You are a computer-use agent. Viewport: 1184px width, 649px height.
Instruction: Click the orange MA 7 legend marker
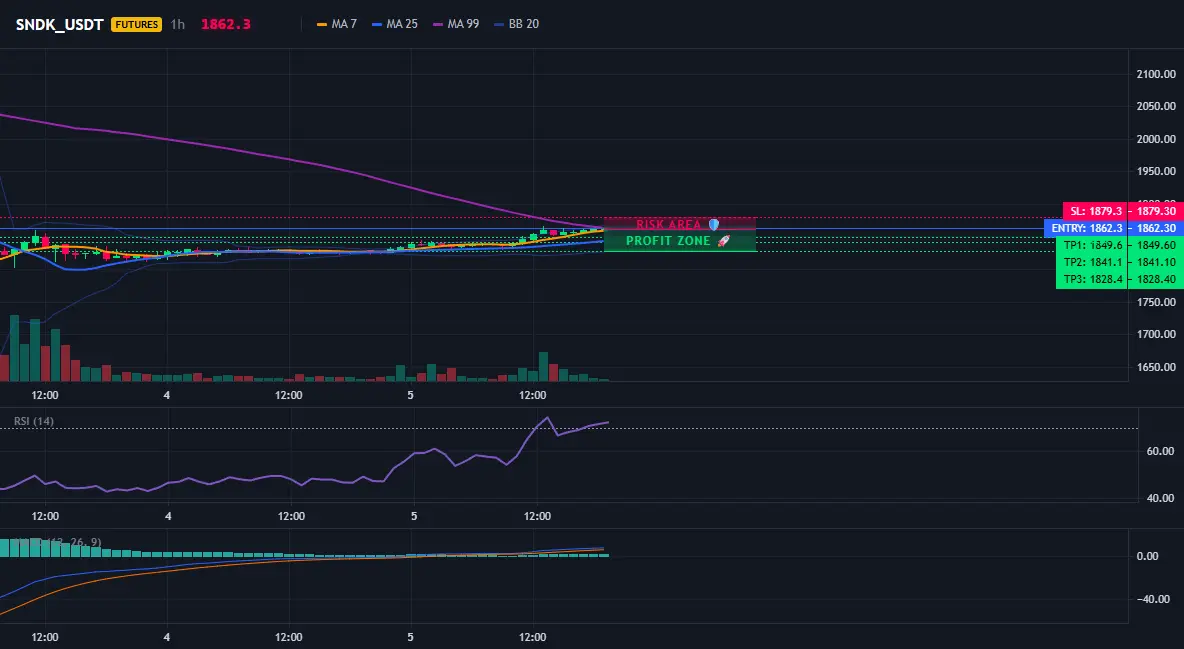[322, 24]
